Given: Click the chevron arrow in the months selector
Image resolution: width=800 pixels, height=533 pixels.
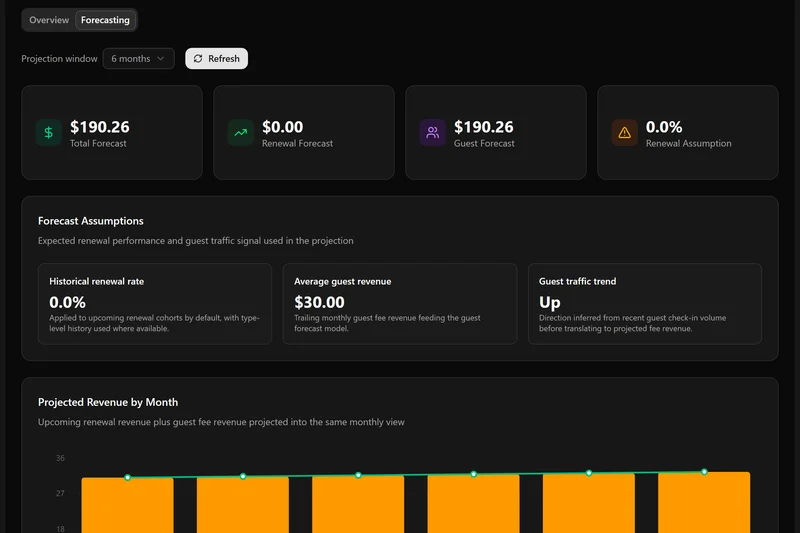Looking at the screenshot, I should tap(161, 59).
